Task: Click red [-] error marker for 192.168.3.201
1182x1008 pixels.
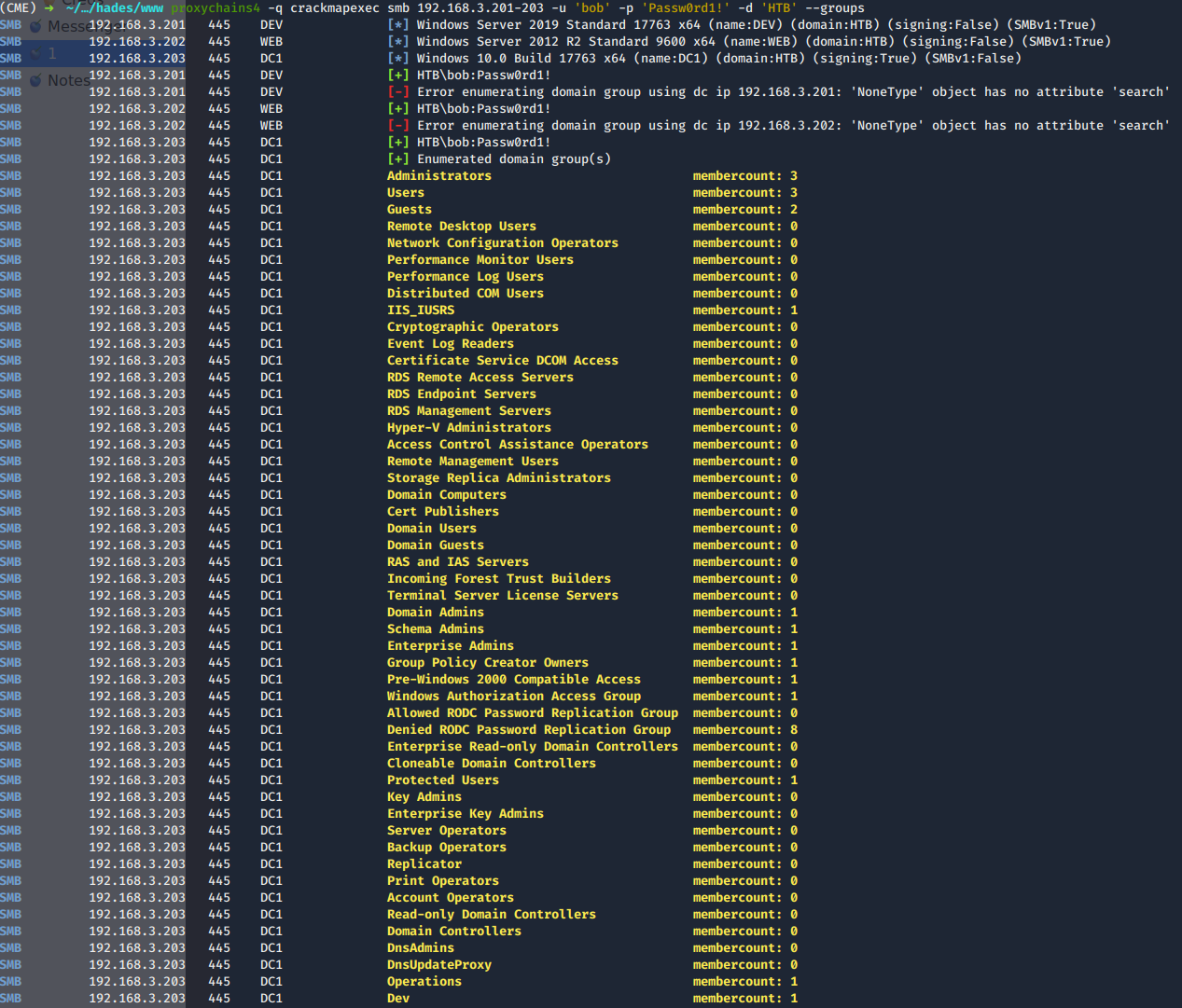Action: [397, 92]
